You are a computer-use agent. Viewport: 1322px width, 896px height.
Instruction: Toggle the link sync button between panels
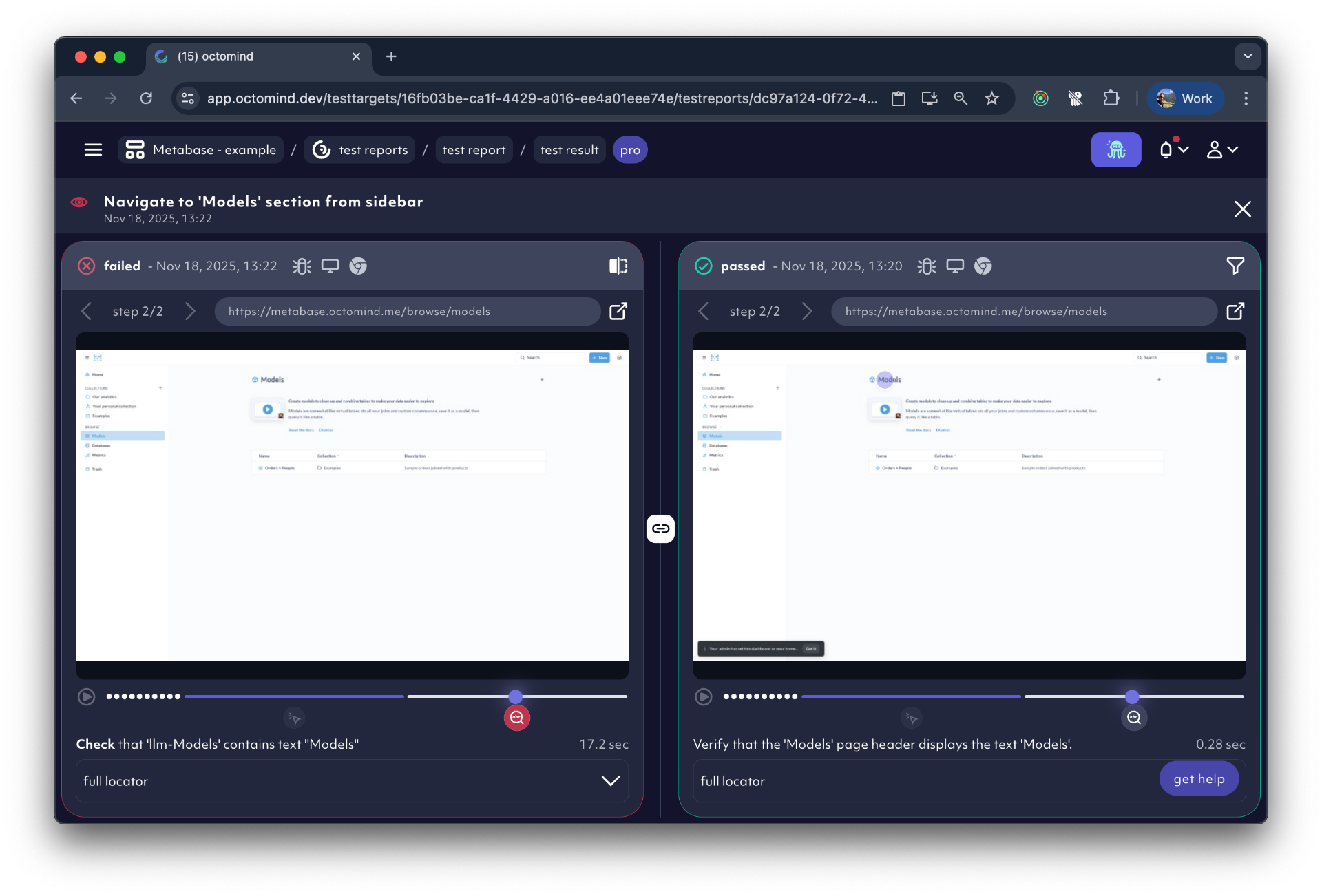(x=660, y=529)
